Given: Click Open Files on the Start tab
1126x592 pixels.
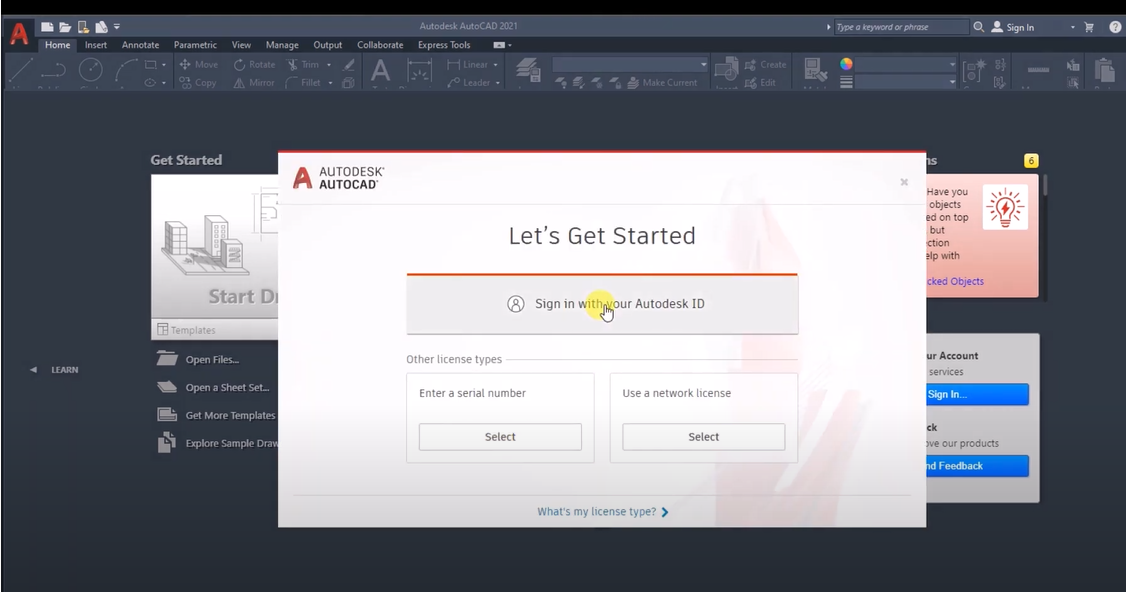Looking at the screenshot, I should [198, 359].
